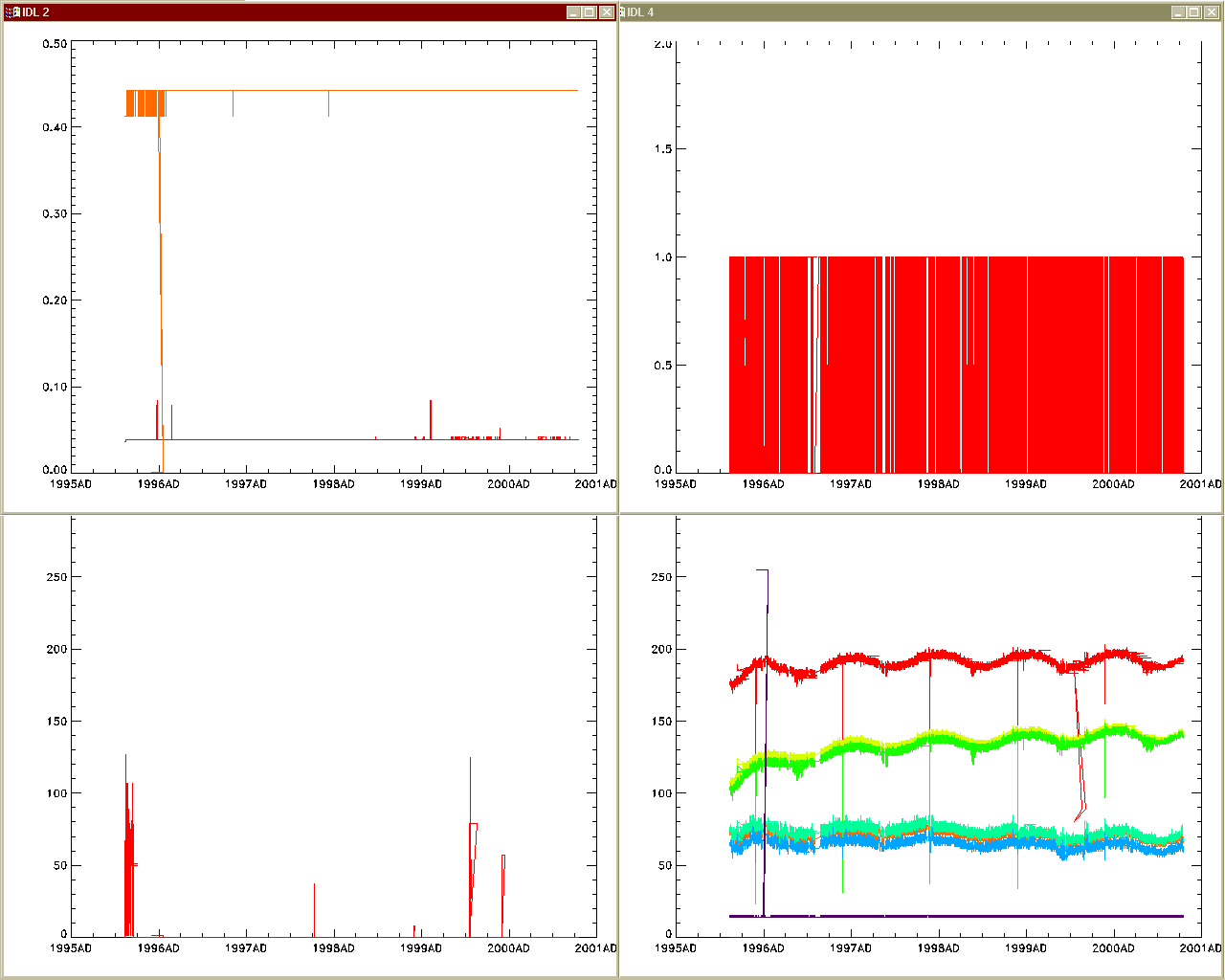Maximize the IDL 4 window
This screenshot has width=1225, height=980.
pyautogui.click(x=1193, y=12)
